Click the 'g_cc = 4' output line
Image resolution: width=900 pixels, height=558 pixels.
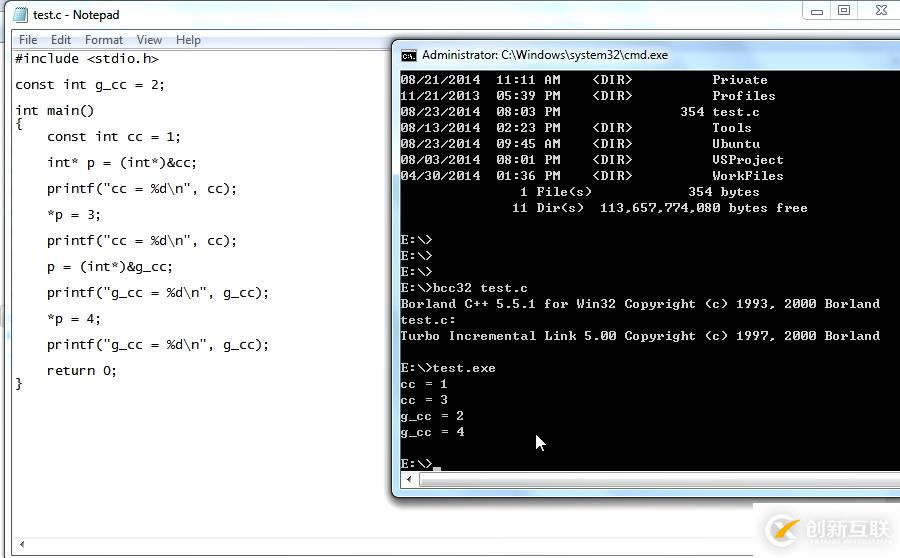pyautogui.click(x=432, y=432)
